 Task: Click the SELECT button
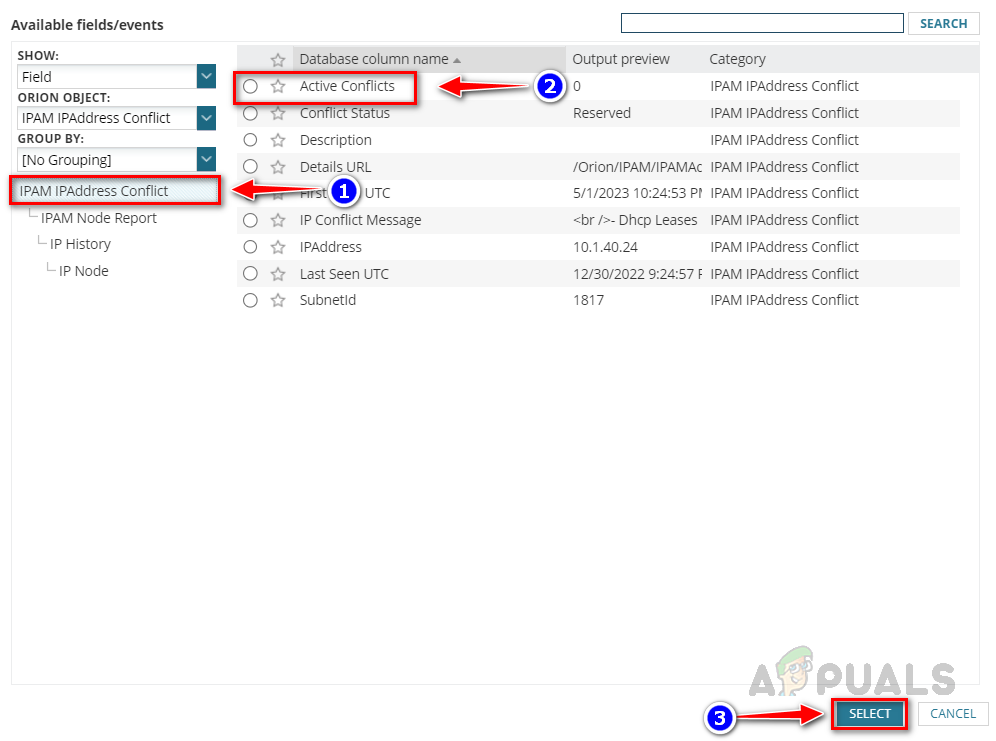point(869,714)
